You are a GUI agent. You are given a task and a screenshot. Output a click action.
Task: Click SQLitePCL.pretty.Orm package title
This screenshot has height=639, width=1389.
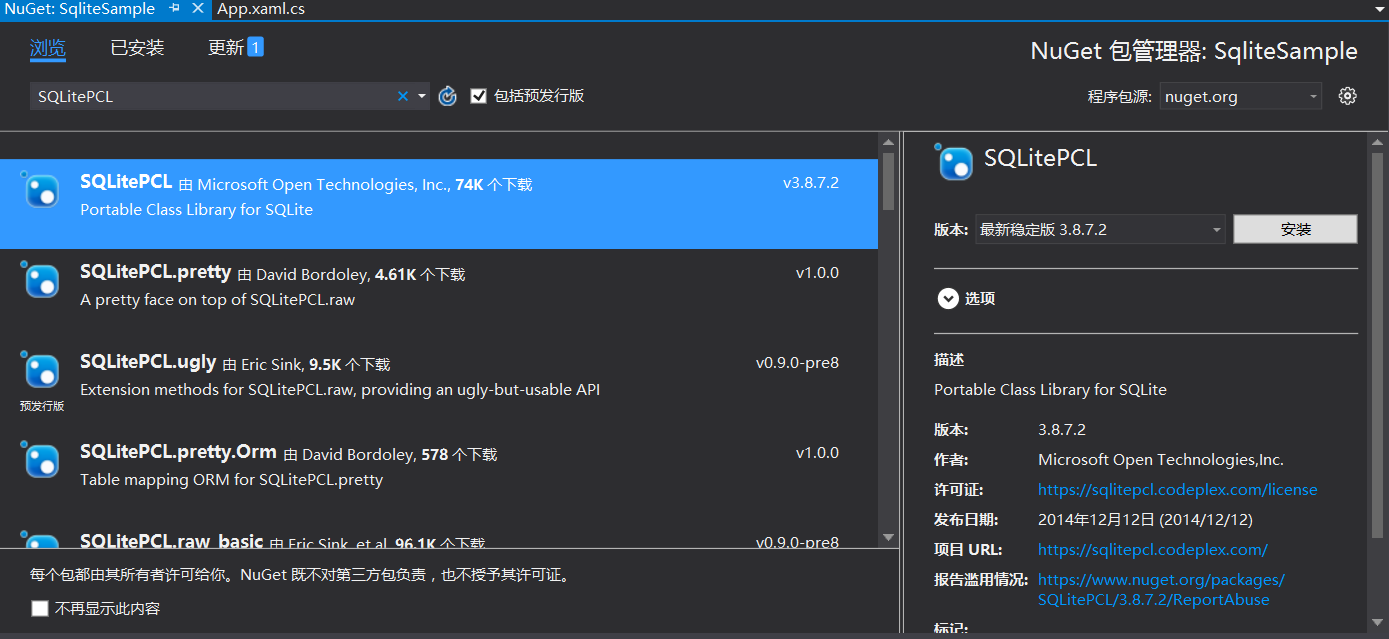(178, 452)
